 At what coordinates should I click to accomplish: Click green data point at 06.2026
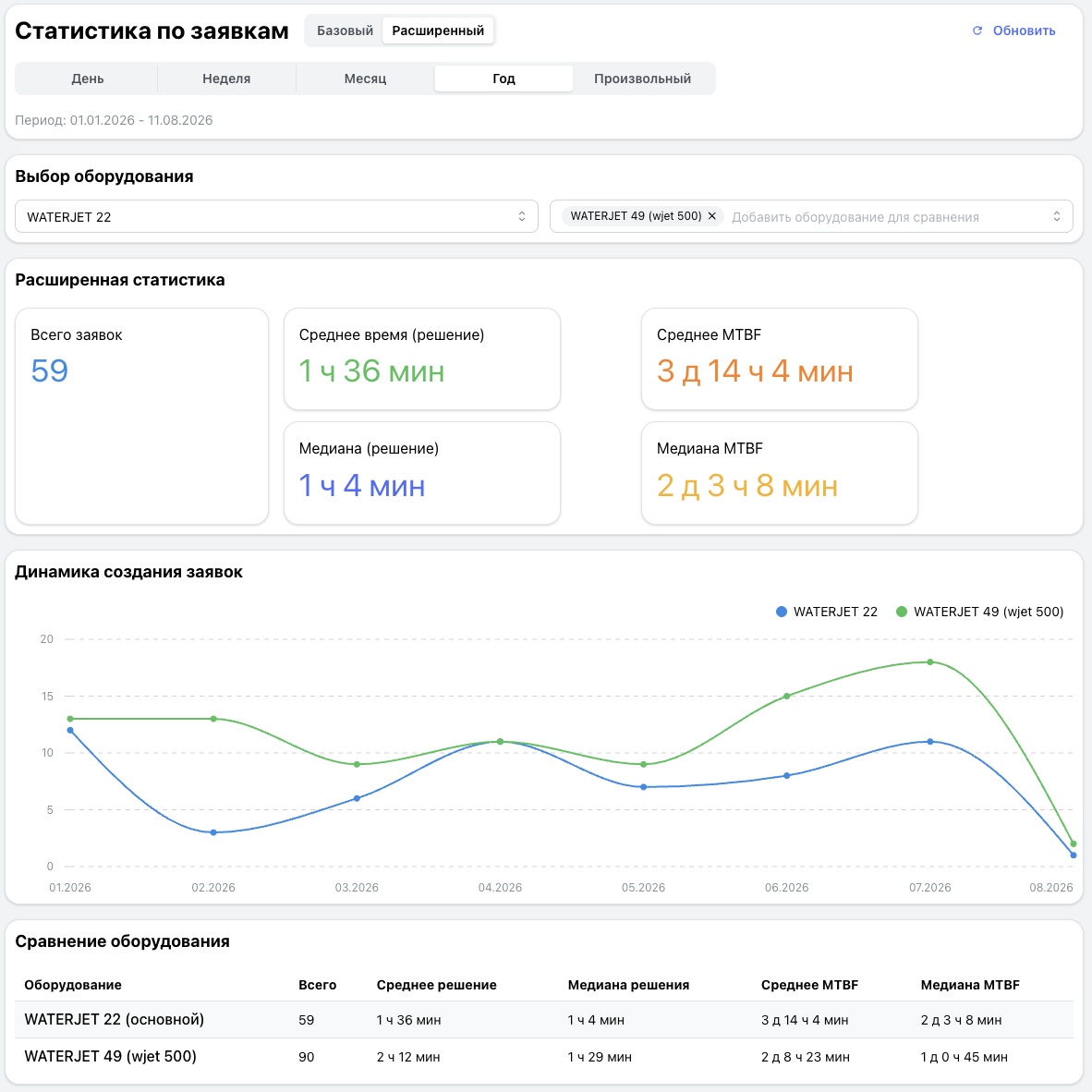pos(786,696)
